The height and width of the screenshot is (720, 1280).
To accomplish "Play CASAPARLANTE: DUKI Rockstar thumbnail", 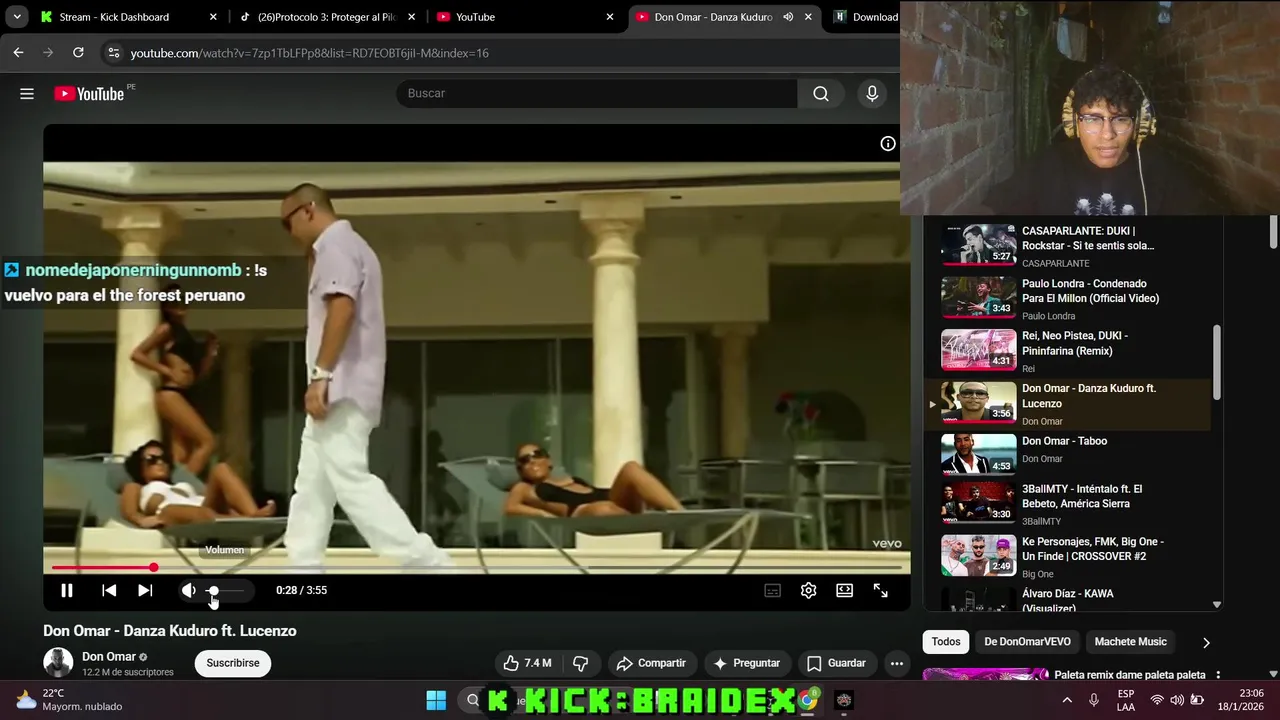I will tap(979, 244).
